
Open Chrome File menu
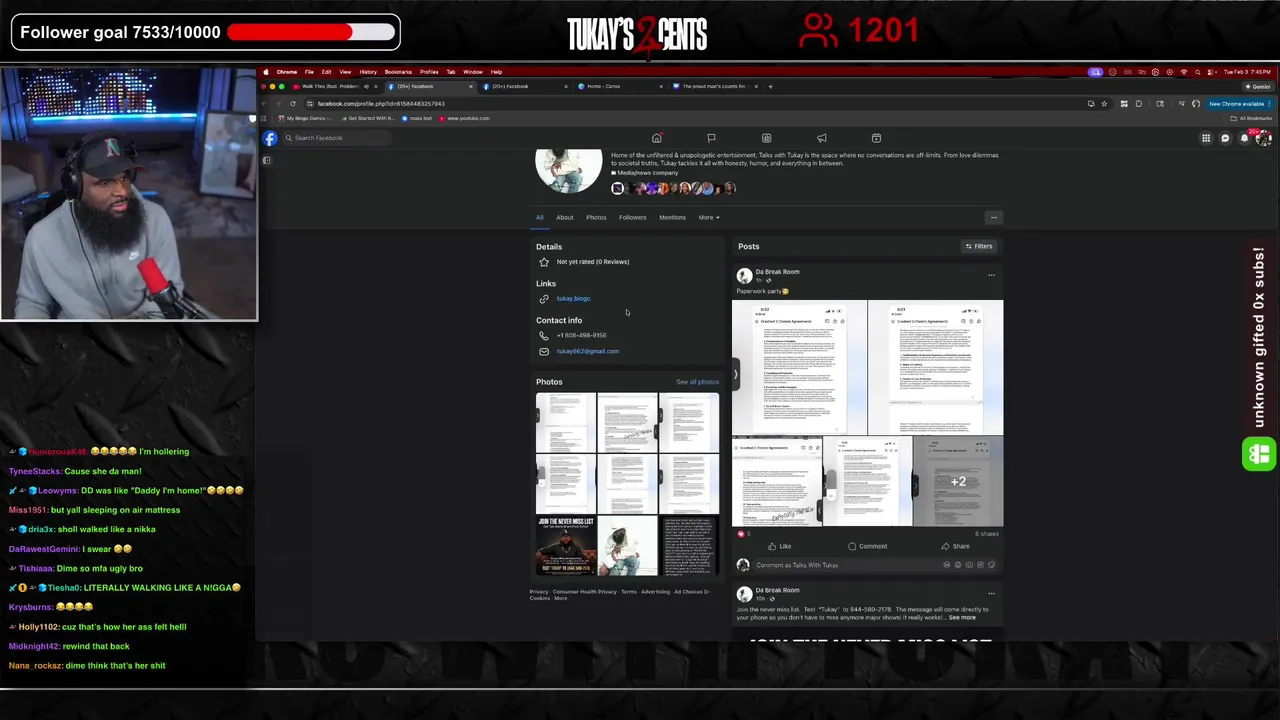(x=309, y=72)
